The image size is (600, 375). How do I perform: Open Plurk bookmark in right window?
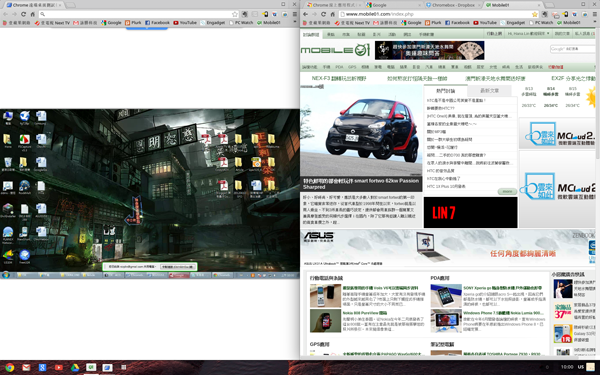pos(433,23)
